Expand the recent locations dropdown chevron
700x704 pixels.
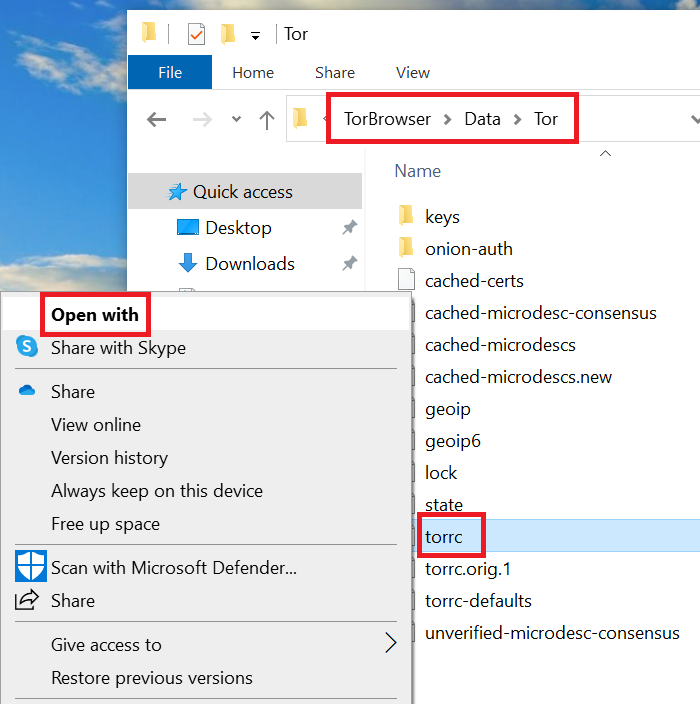click(x=236, y=119)
